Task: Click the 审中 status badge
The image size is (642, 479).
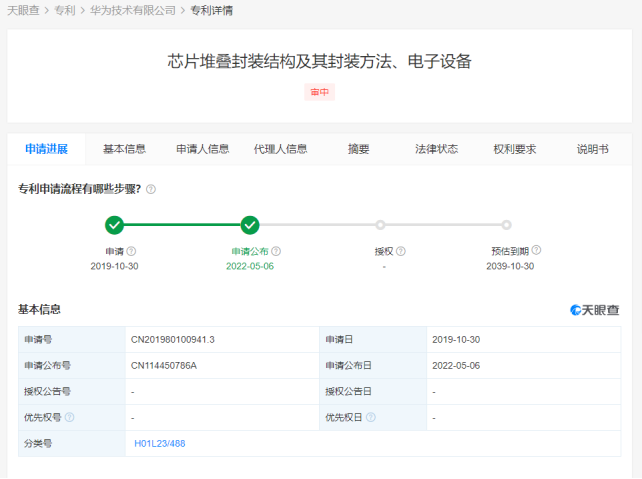Action: tap(319, 92)
